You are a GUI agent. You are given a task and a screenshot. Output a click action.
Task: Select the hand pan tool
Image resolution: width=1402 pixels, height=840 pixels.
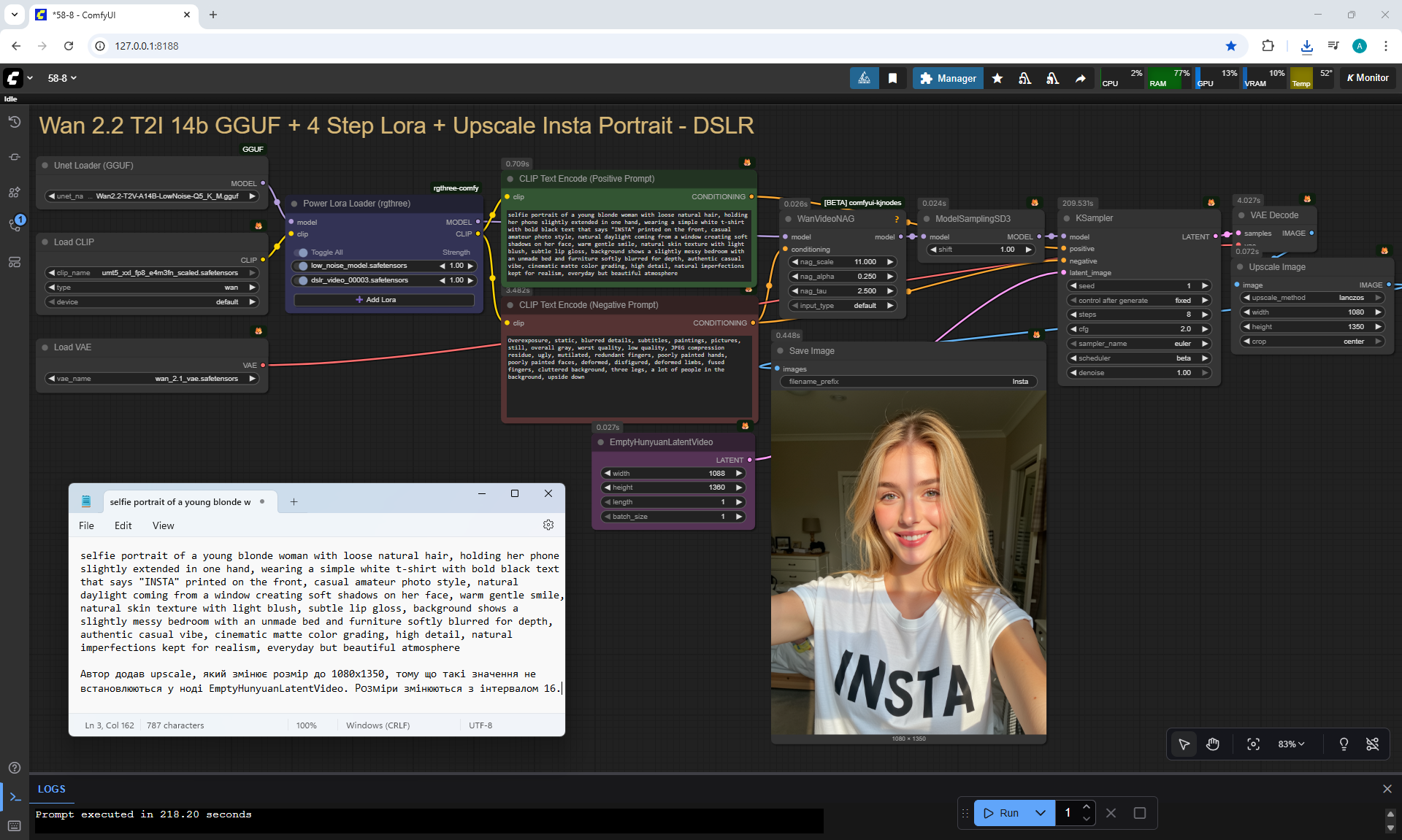pyautogui.click(x=1213, y=744)
